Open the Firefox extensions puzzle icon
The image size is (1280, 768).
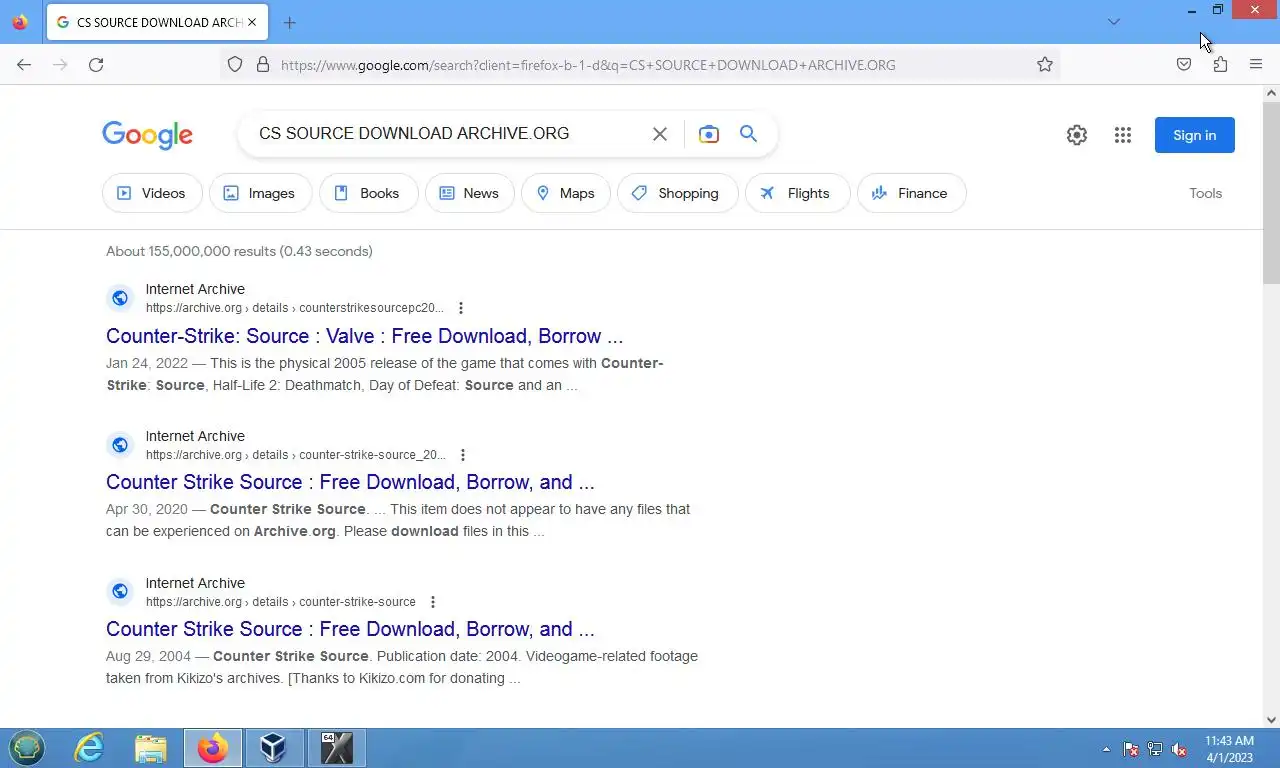(1220, 64)
